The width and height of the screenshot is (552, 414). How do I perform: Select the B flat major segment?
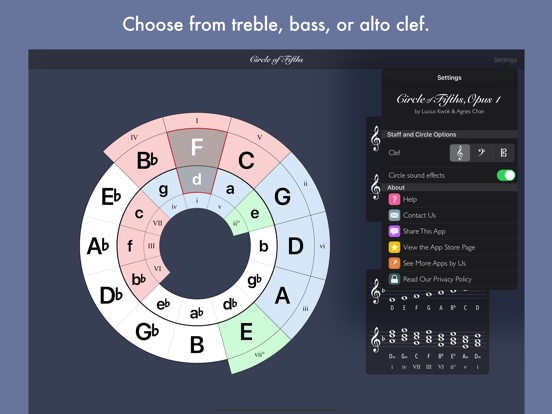click(146, 159)
